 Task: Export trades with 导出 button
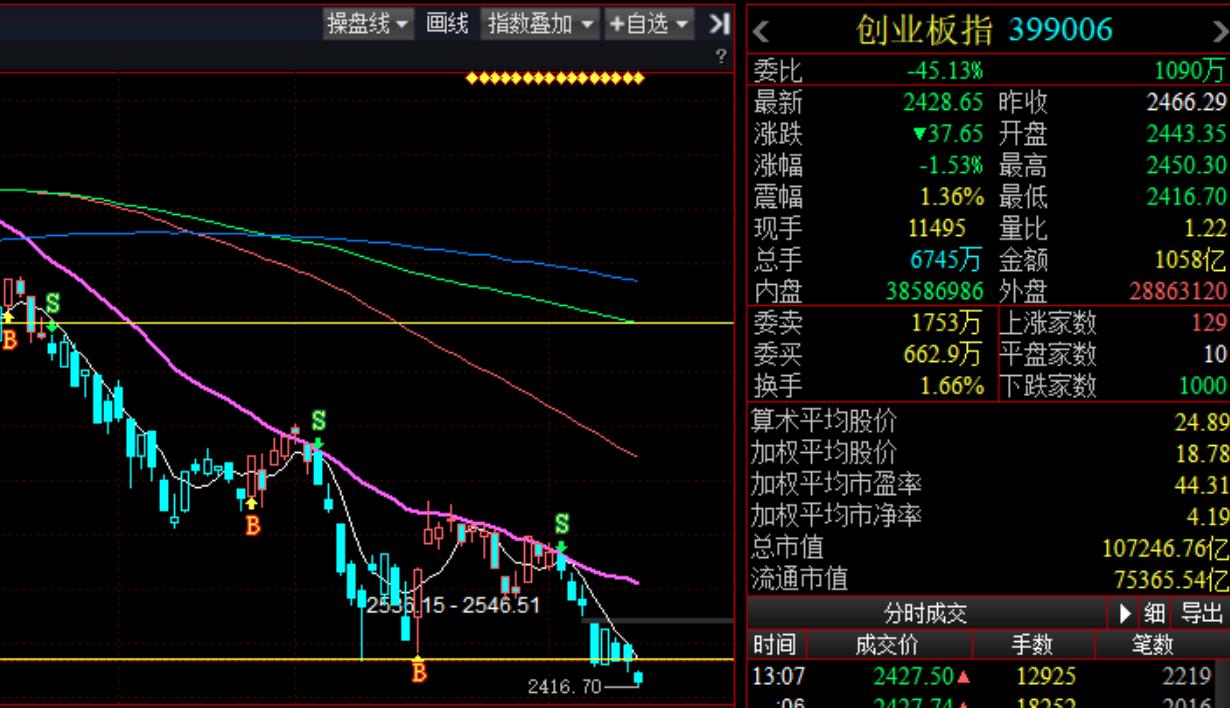tap(1203, 613)
